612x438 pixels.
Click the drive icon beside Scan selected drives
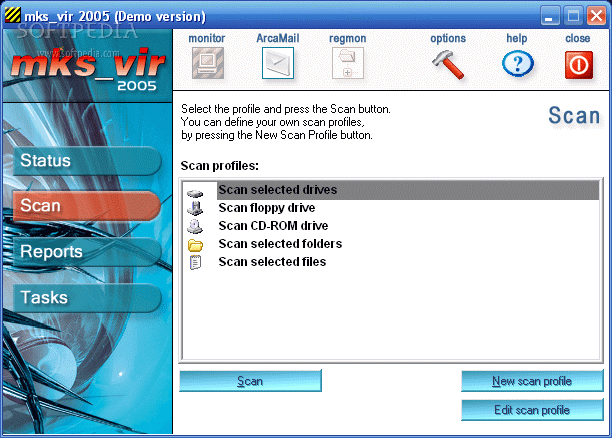195,193
